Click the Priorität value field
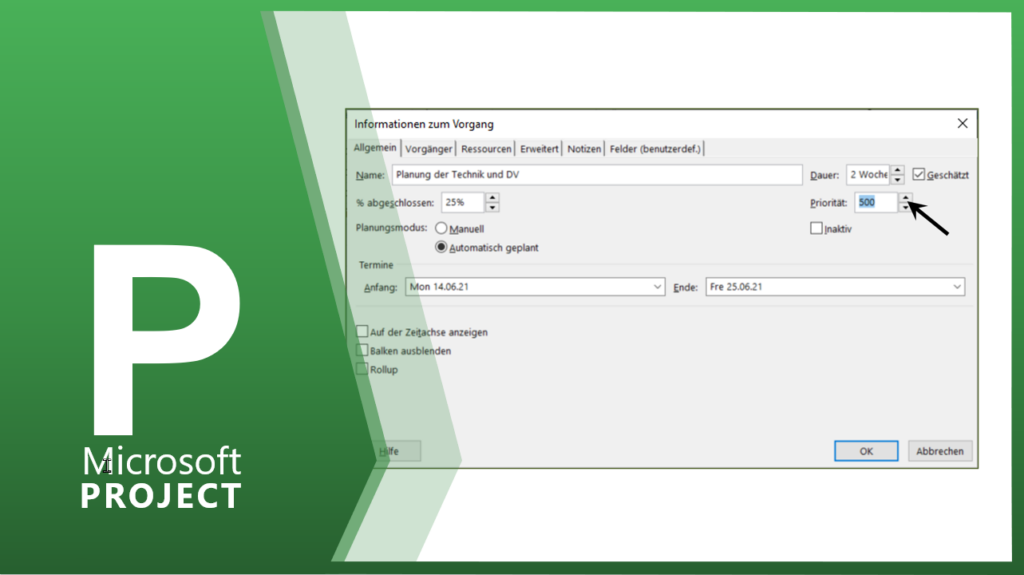 [x=876, y=203]
